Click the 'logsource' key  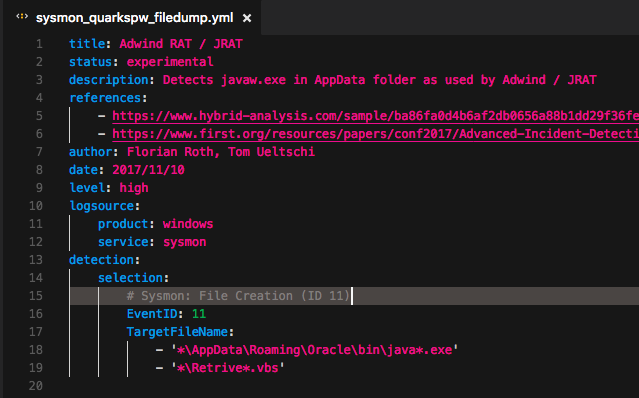(101, 206)
